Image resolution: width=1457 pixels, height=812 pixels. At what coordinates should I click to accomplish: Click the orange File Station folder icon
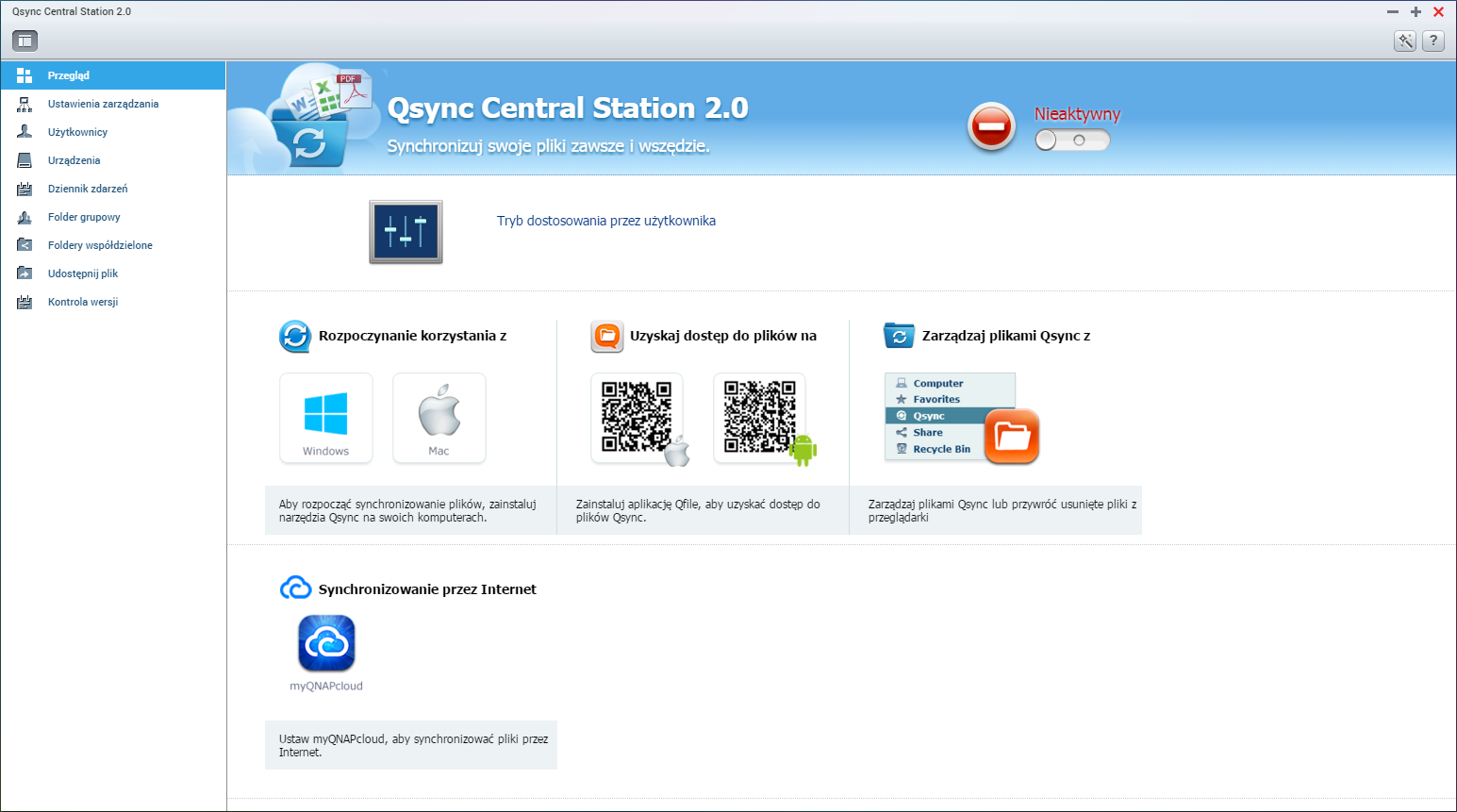pyautogui.click(x=1012, y=437)
